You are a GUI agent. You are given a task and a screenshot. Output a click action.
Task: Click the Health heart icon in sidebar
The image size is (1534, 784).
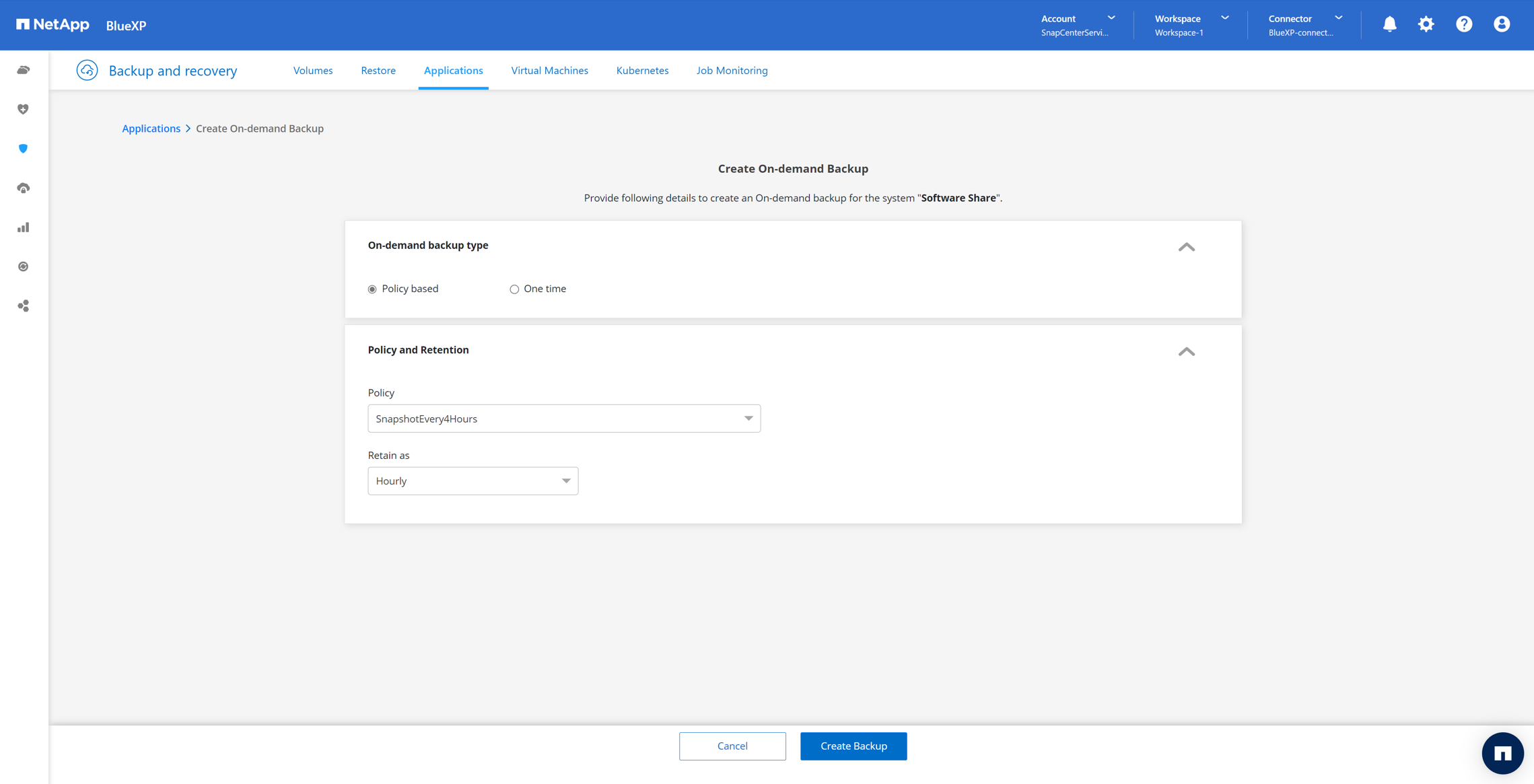coord(24,109)
